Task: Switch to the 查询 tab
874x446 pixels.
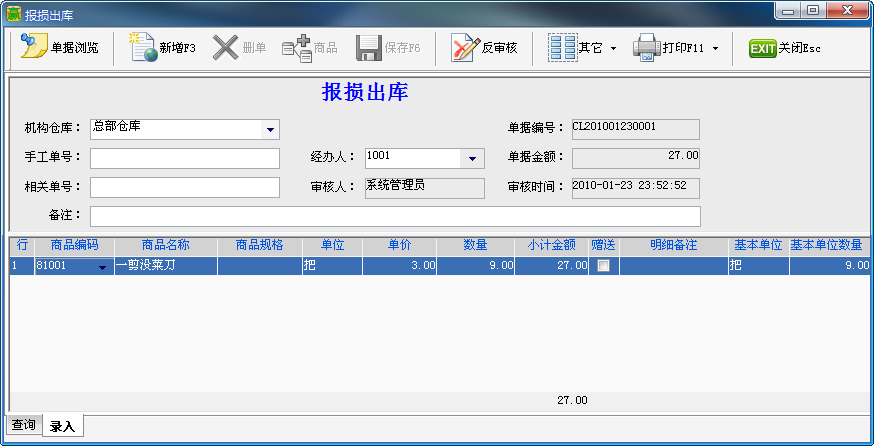Action: [24, 425]
